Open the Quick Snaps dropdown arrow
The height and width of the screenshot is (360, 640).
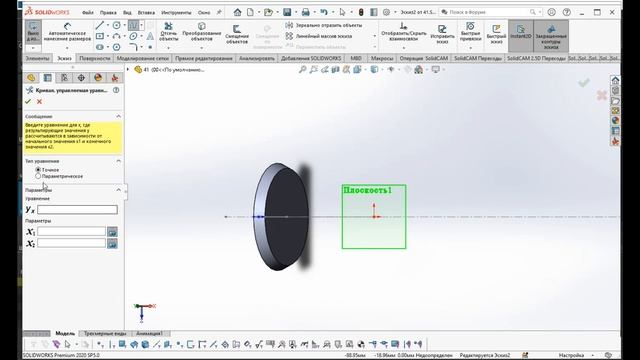(470, 48)
